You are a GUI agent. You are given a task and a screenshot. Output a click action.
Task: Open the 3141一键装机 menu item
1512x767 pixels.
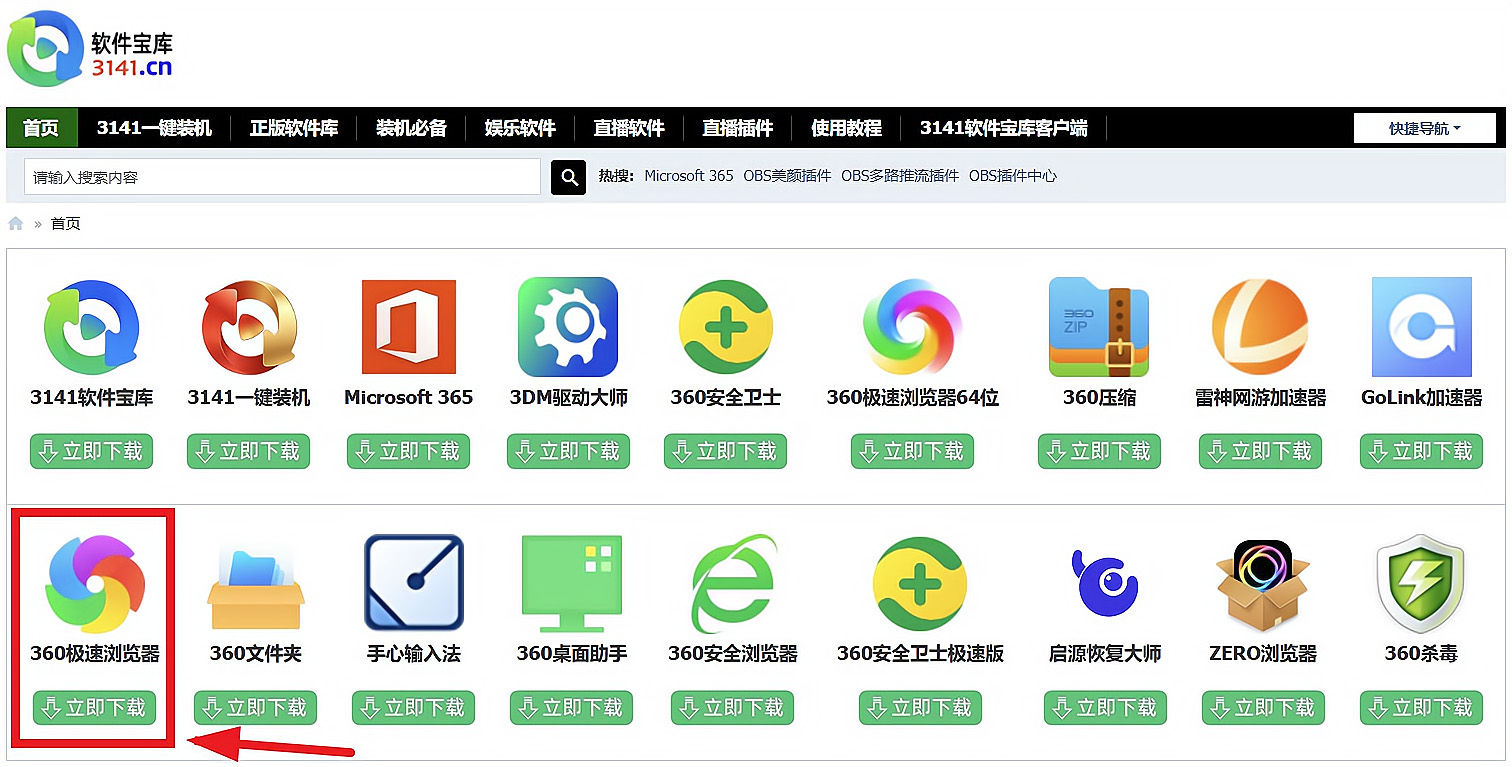point(154,128)
